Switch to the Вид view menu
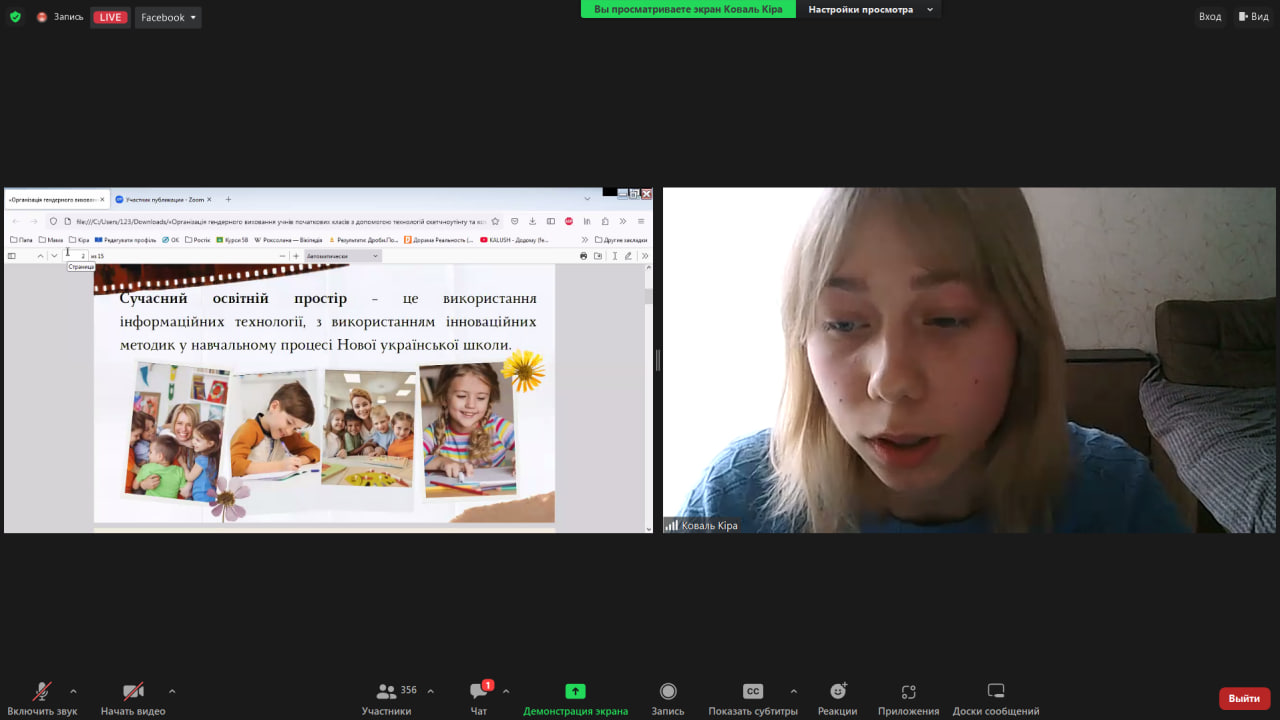The width and height of the screenshot is (1280, 720). click(x=1253, y=16)
